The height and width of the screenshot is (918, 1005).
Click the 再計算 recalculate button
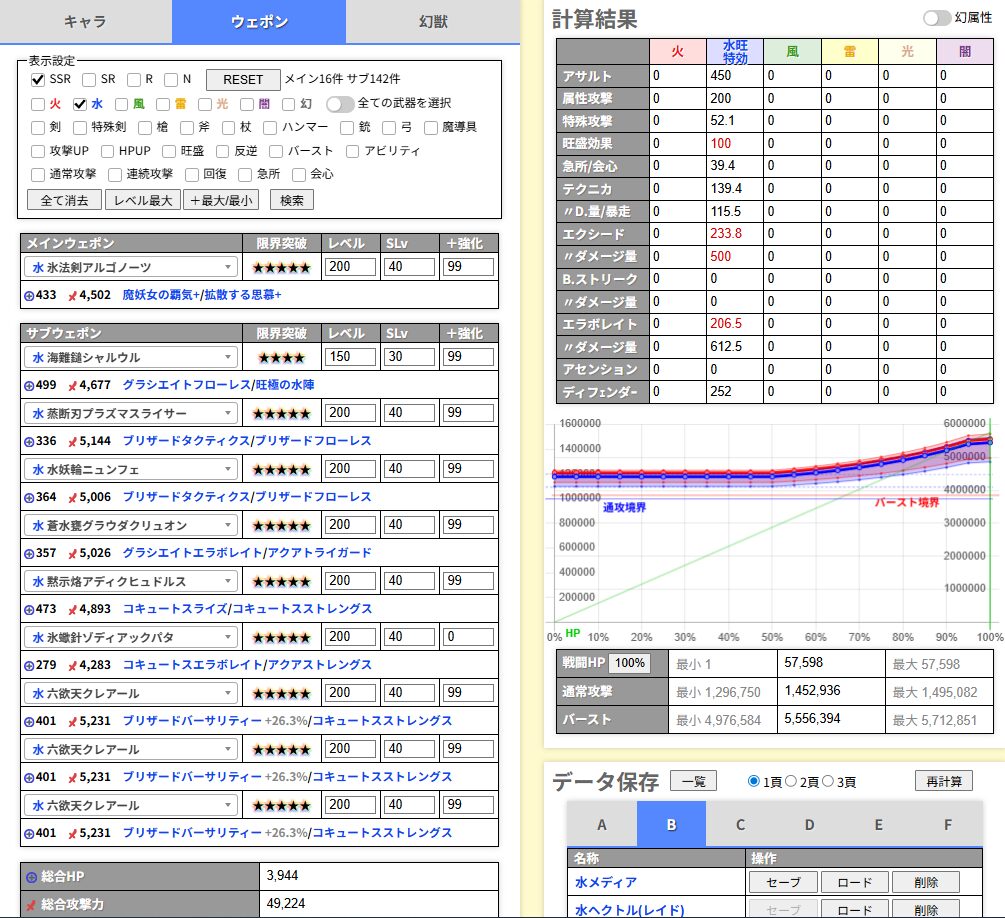pyautogui.click(x=943, y=781)
